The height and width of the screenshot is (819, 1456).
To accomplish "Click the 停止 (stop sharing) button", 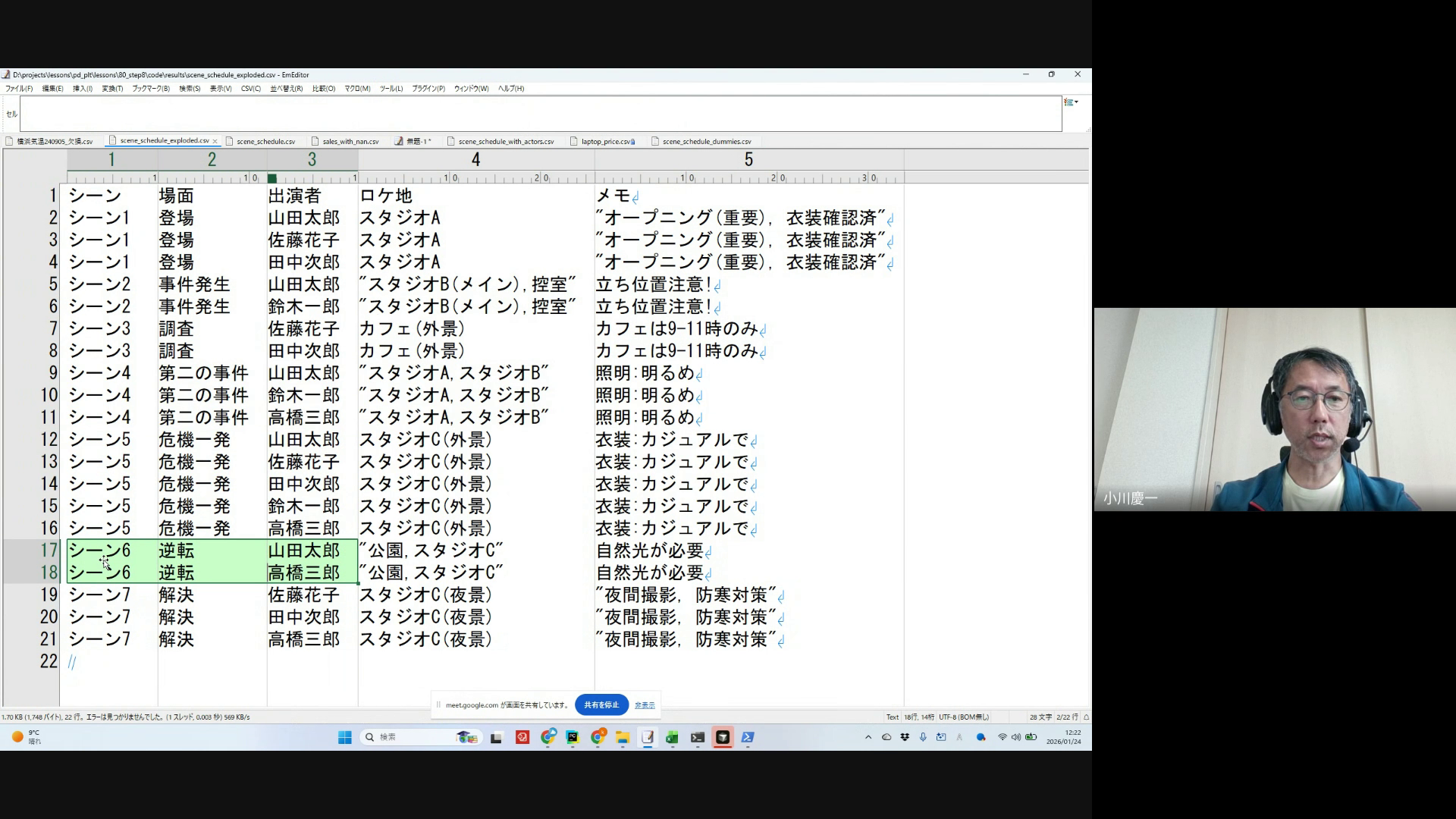I will point(601,704).
